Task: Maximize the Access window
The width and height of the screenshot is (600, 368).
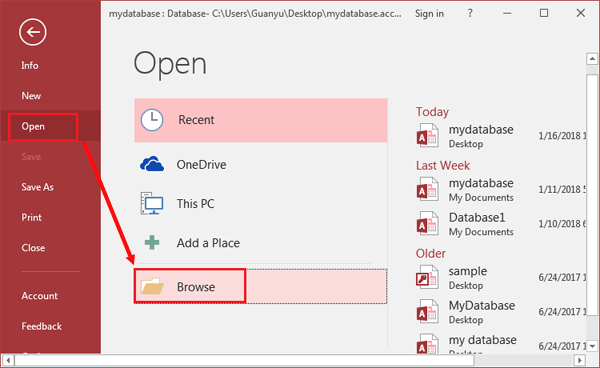Action: 544,13
